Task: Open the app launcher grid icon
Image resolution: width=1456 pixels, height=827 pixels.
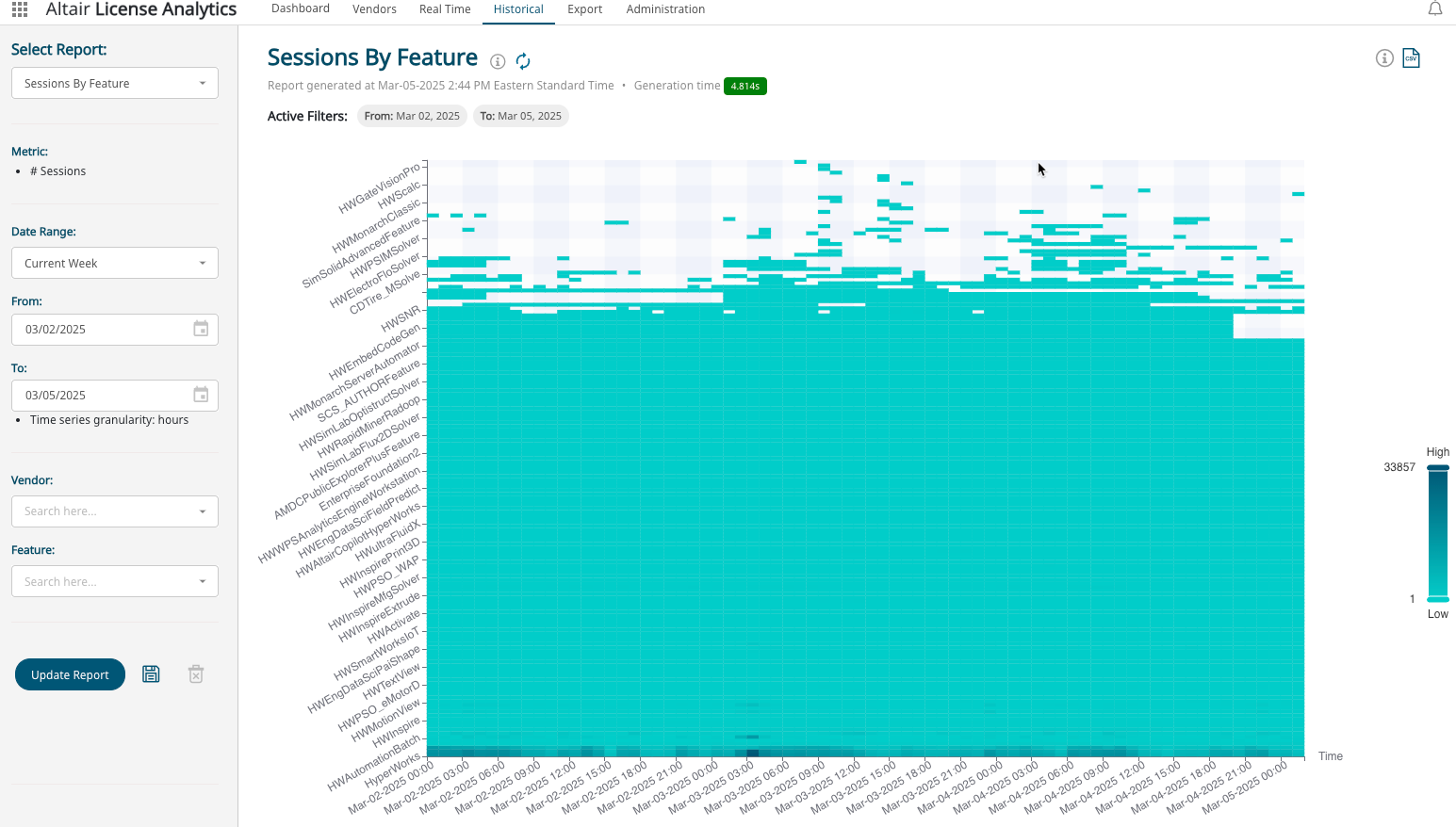Action: point(20,9)
